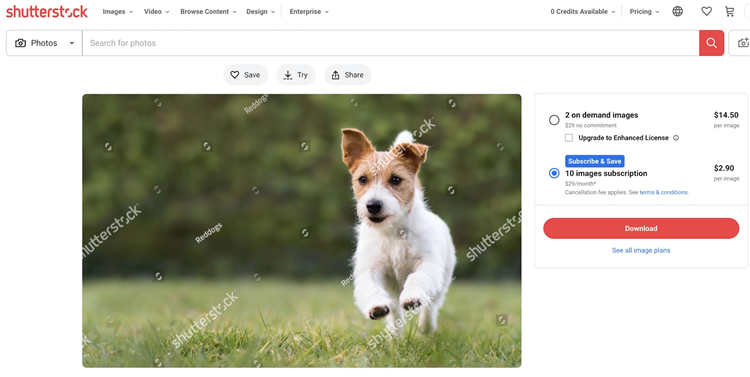Screen dimensions: 750x377
Task: Open See all image plans link
Action: click(641, 250)
